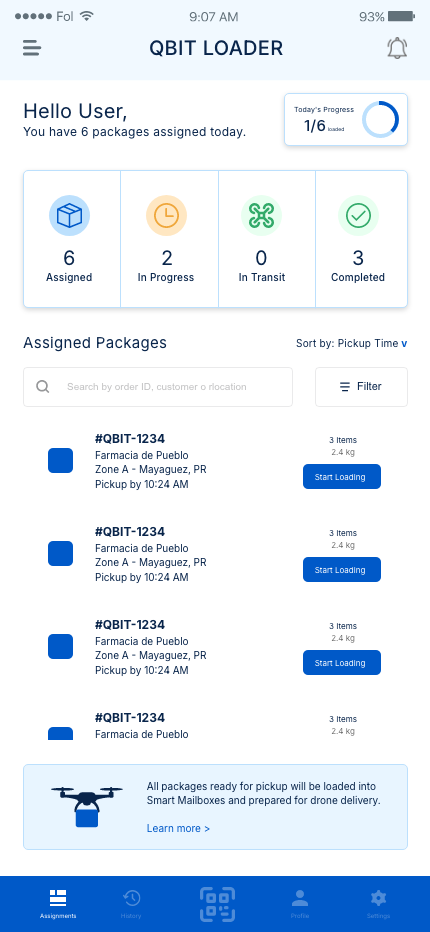Select the second package's blue checkbox
430x932 pixels.
(60, 553)
